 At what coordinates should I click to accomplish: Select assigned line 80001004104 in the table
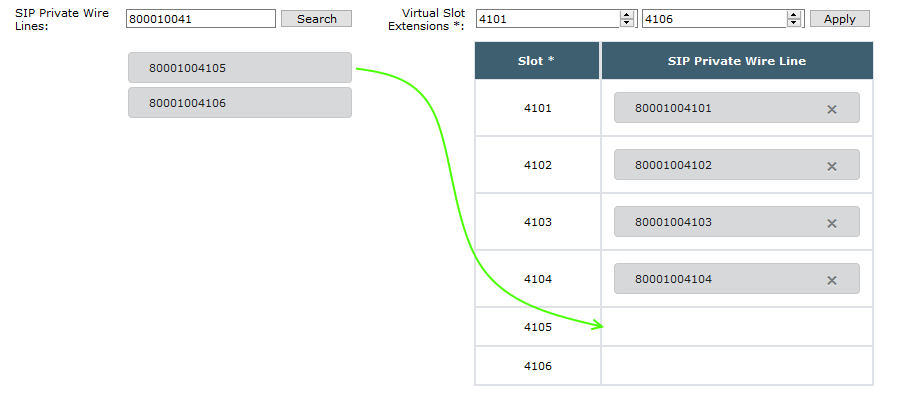tap(736, 279)
